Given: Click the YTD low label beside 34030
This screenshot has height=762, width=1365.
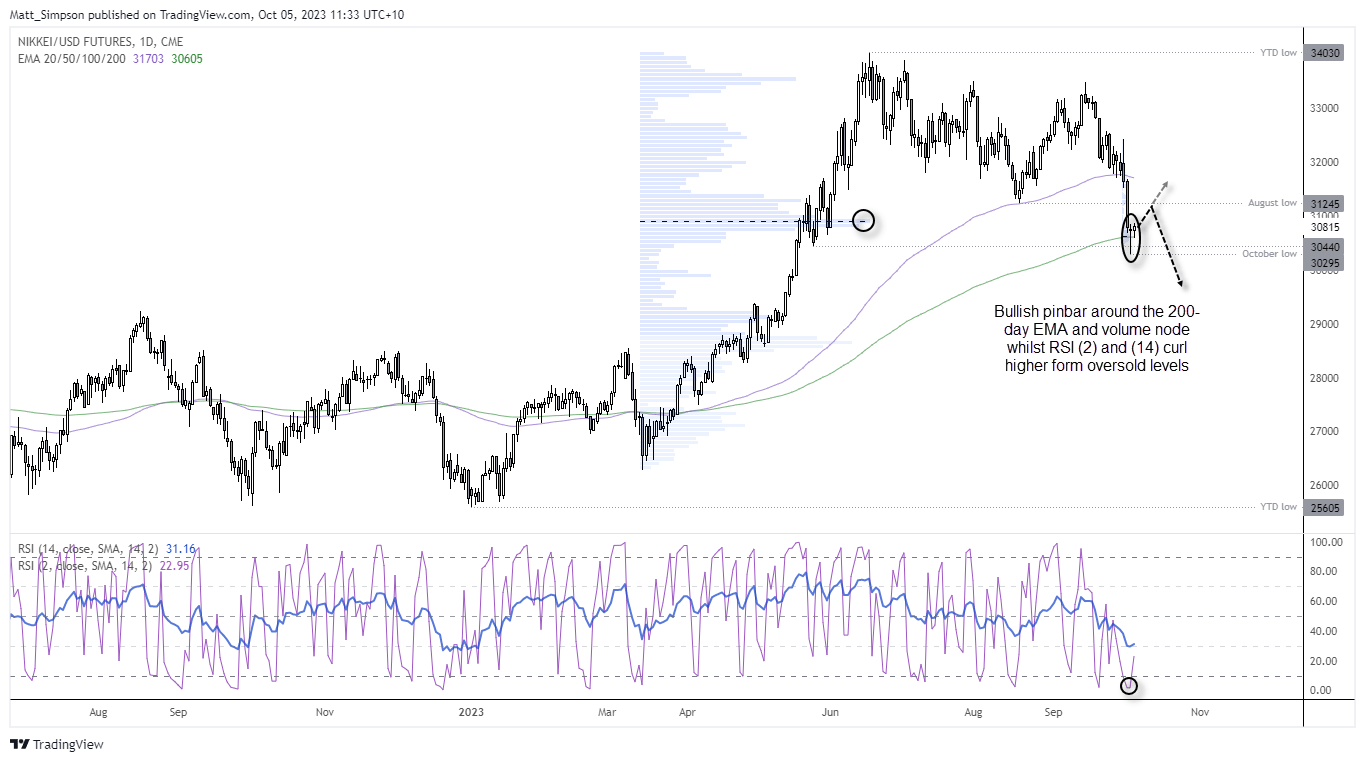Looking at the screenshot, I should (x=1277, y=52).
